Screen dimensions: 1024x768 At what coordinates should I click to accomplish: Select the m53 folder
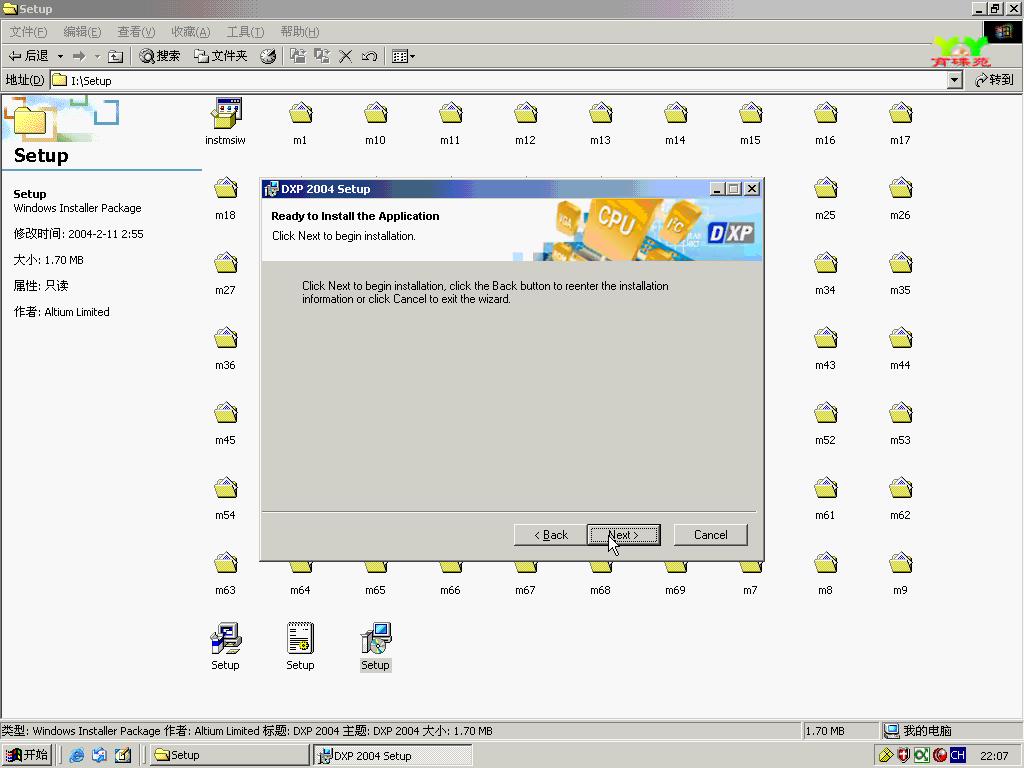point(900,423)
